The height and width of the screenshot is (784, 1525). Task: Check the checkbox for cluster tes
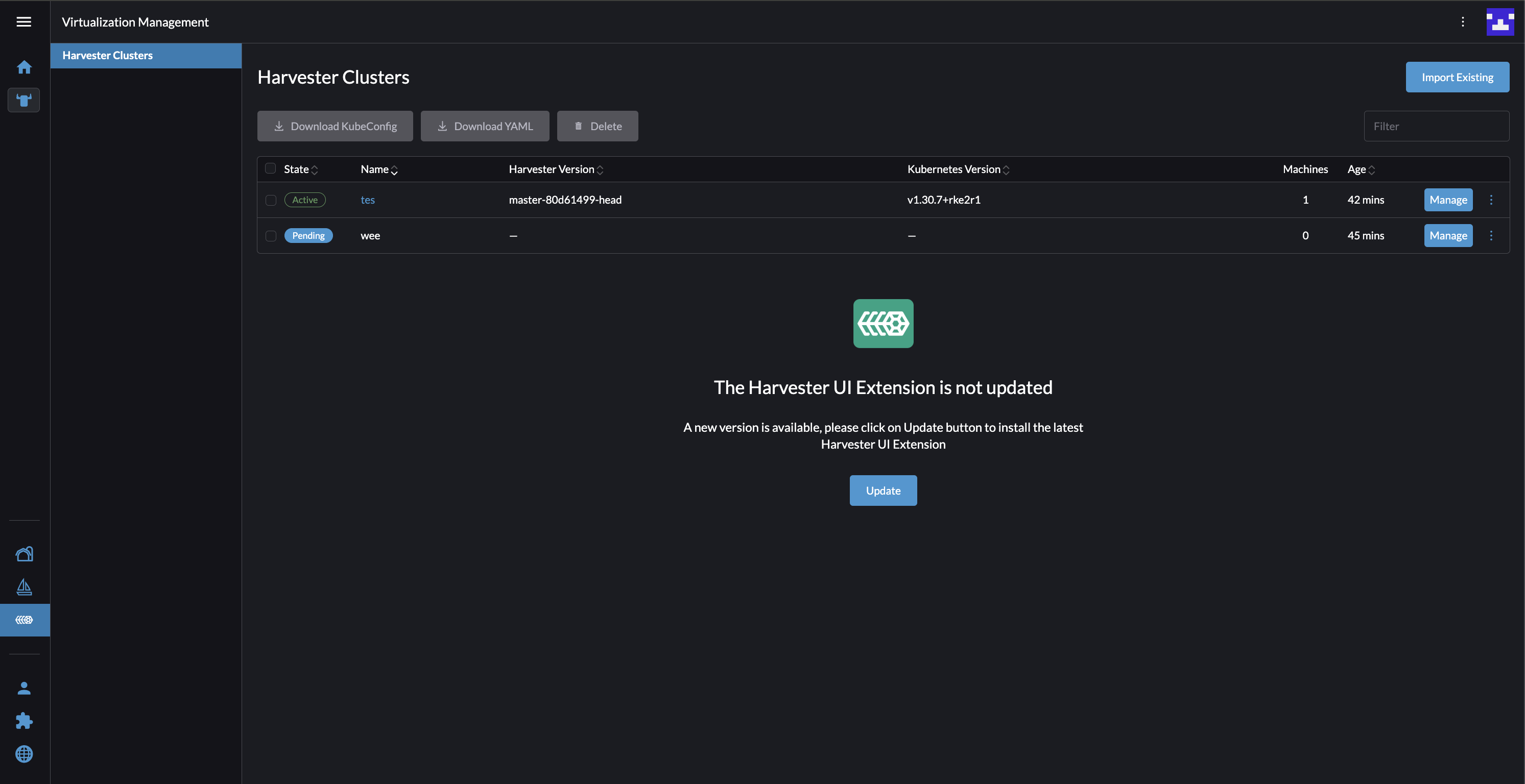pos(271,200)
